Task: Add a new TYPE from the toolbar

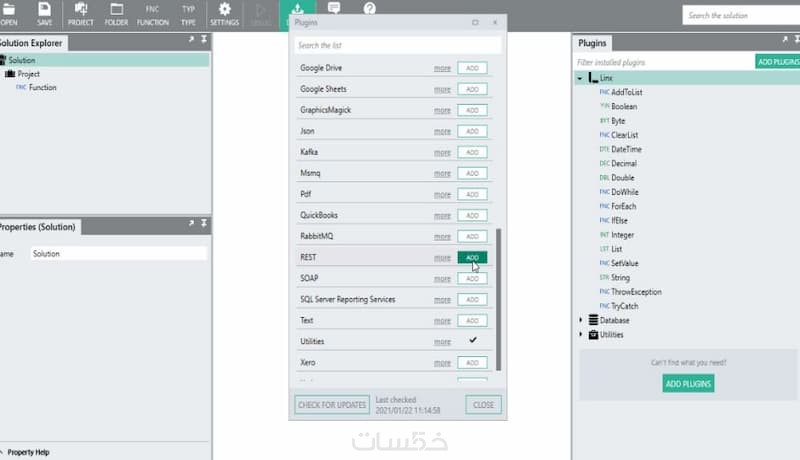Action: (188, 14)
